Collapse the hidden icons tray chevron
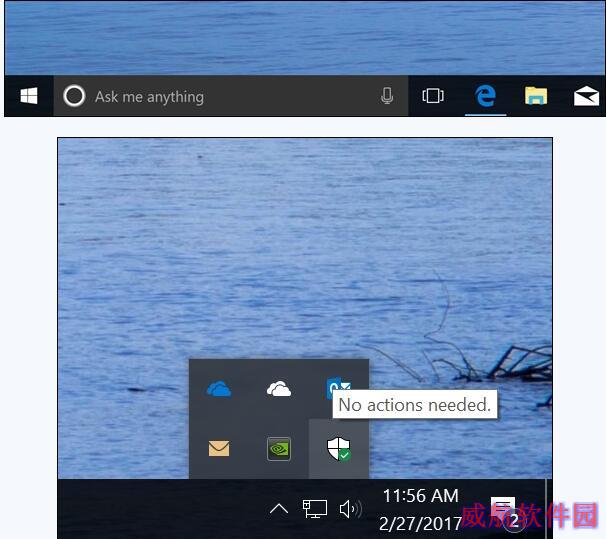 click(279, 509)
